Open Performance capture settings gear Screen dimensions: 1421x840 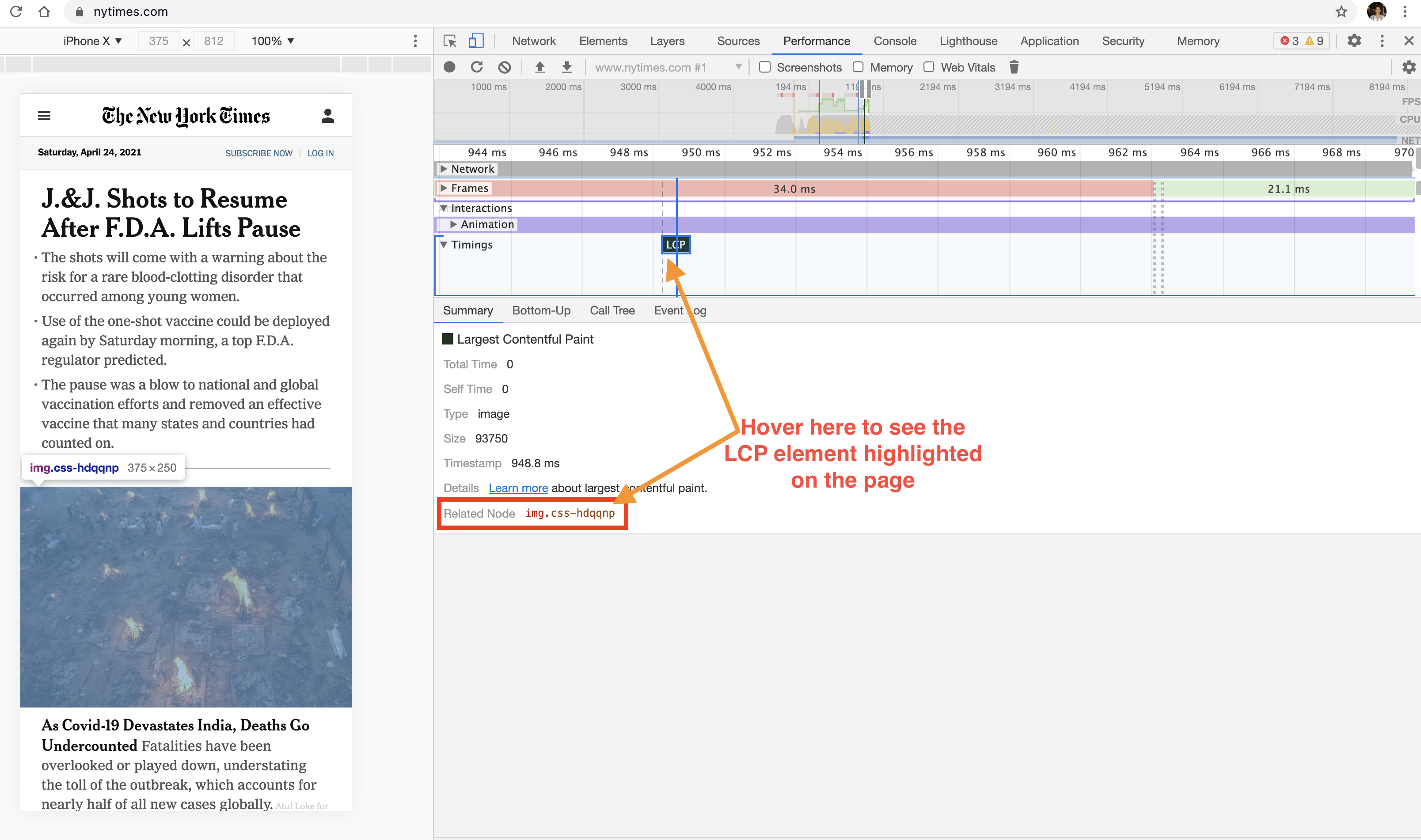pyautogui.click(x=1409, y=68)
